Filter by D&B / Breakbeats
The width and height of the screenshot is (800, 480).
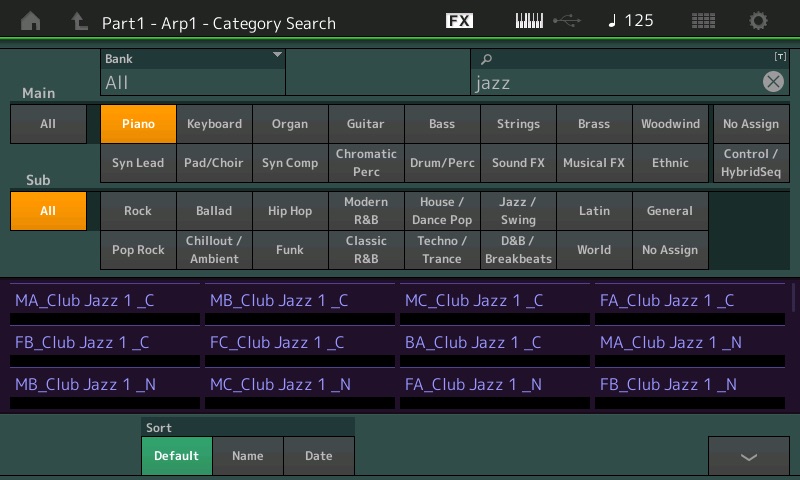(518, 250)
